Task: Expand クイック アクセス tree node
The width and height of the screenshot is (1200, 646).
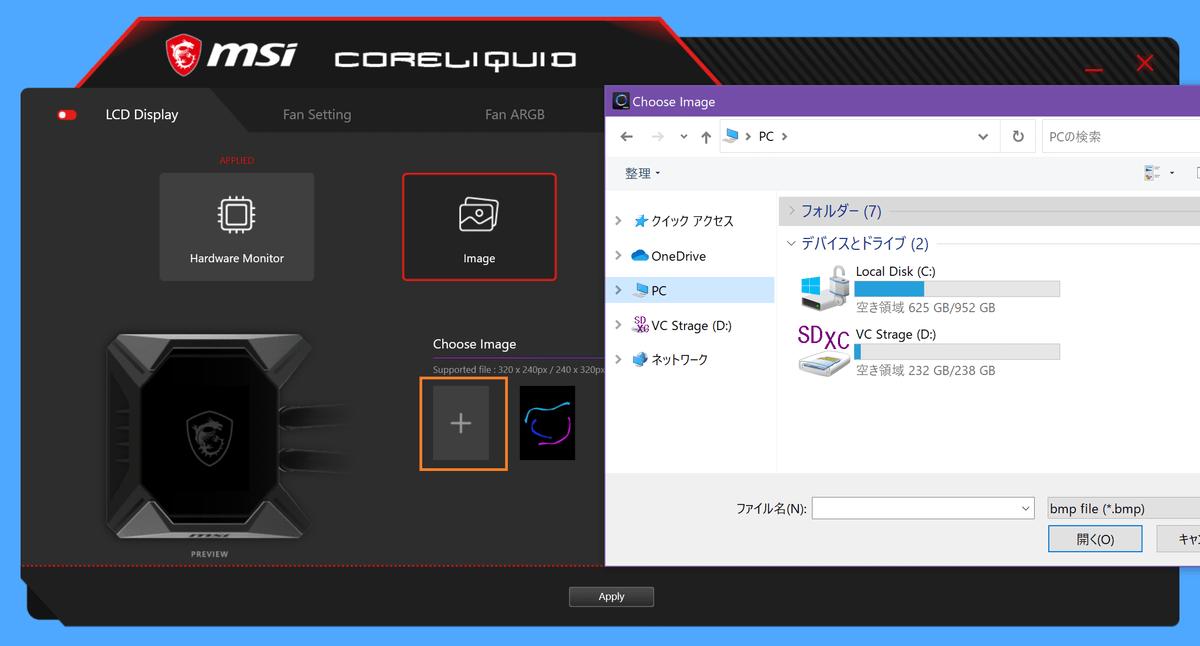Action: pos(619,221)
